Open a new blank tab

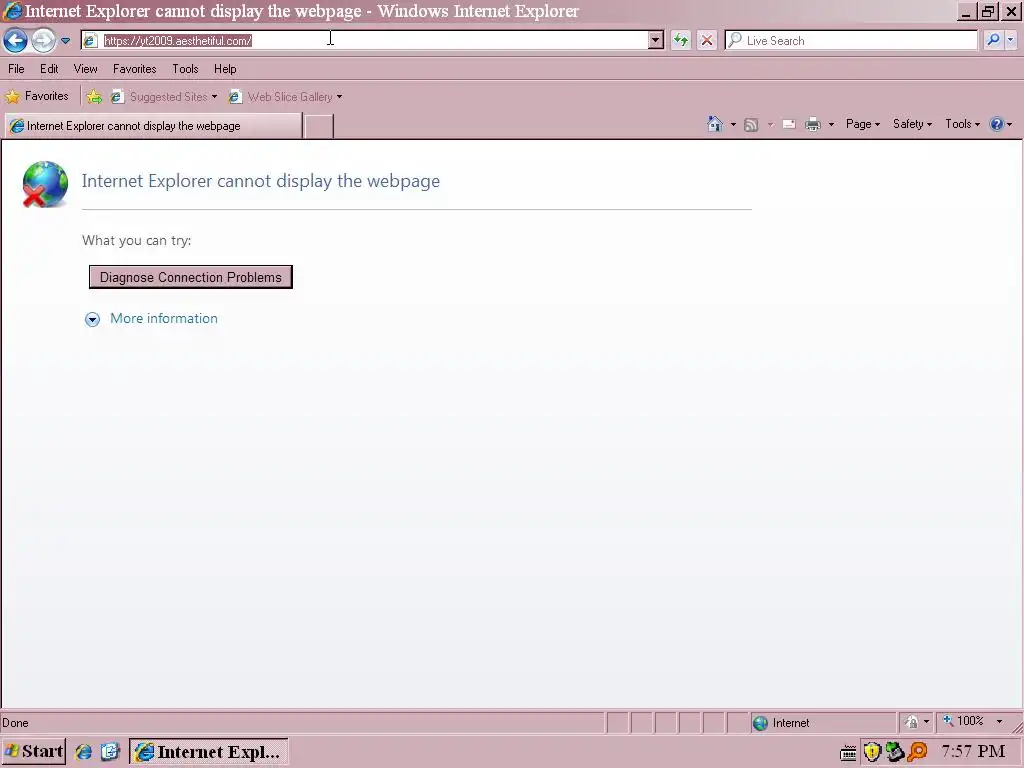(319, 126)
